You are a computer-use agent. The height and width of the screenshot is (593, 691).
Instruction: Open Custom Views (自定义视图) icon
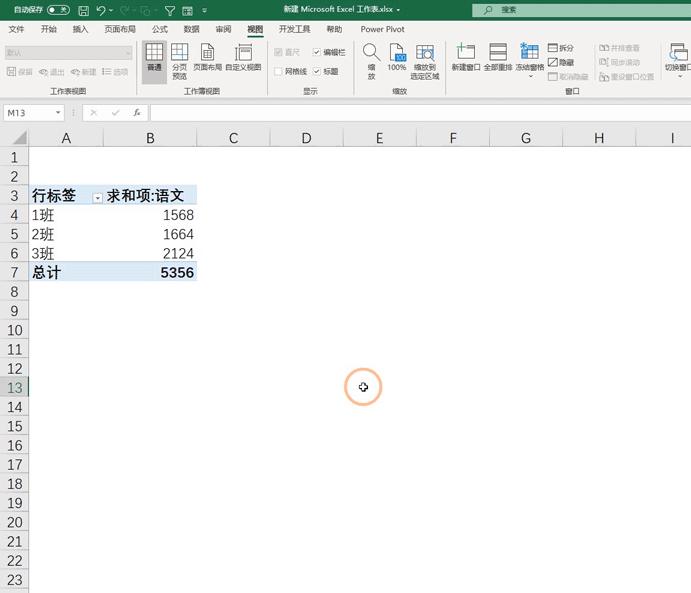pos(243,57)
